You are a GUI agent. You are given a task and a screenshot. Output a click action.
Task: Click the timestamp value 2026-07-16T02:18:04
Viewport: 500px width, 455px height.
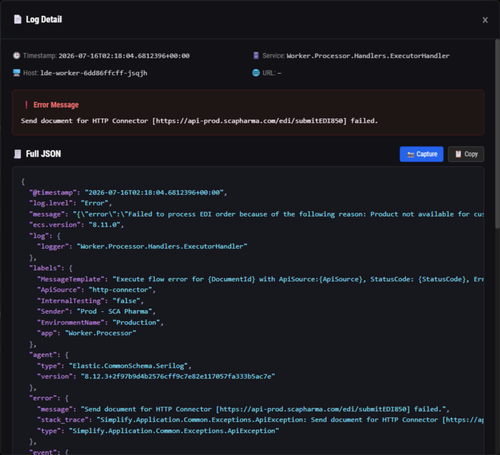[124, 56]
